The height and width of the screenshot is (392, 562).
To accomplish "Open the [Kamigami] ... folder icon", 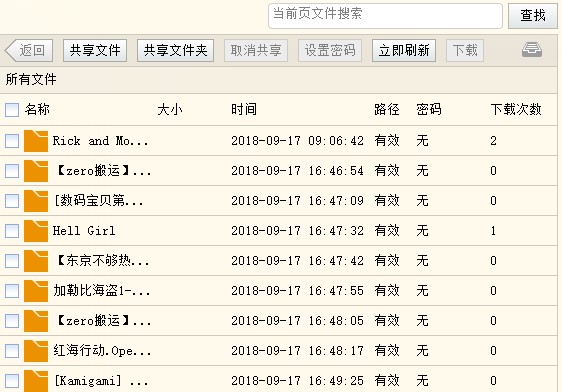I will [x=36, y=381].
